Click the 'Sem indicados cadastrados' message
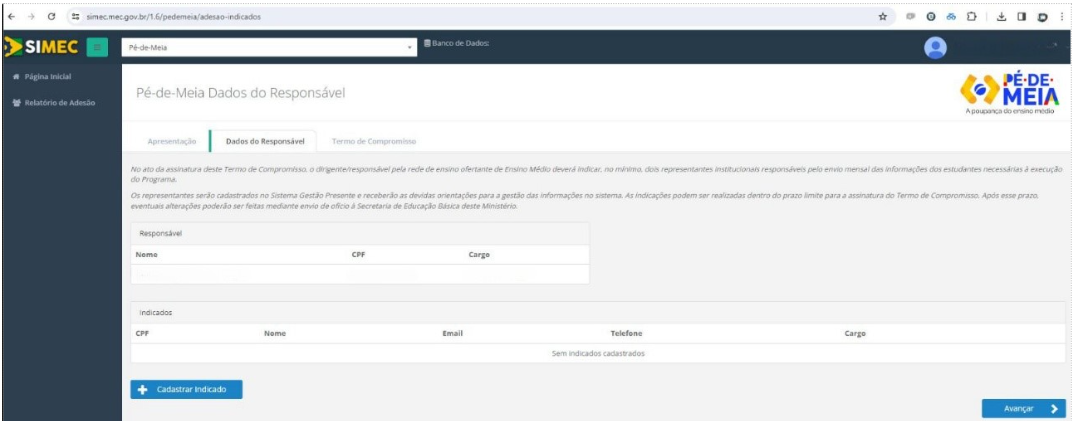The image size is (1073, 421). (598, 354)
